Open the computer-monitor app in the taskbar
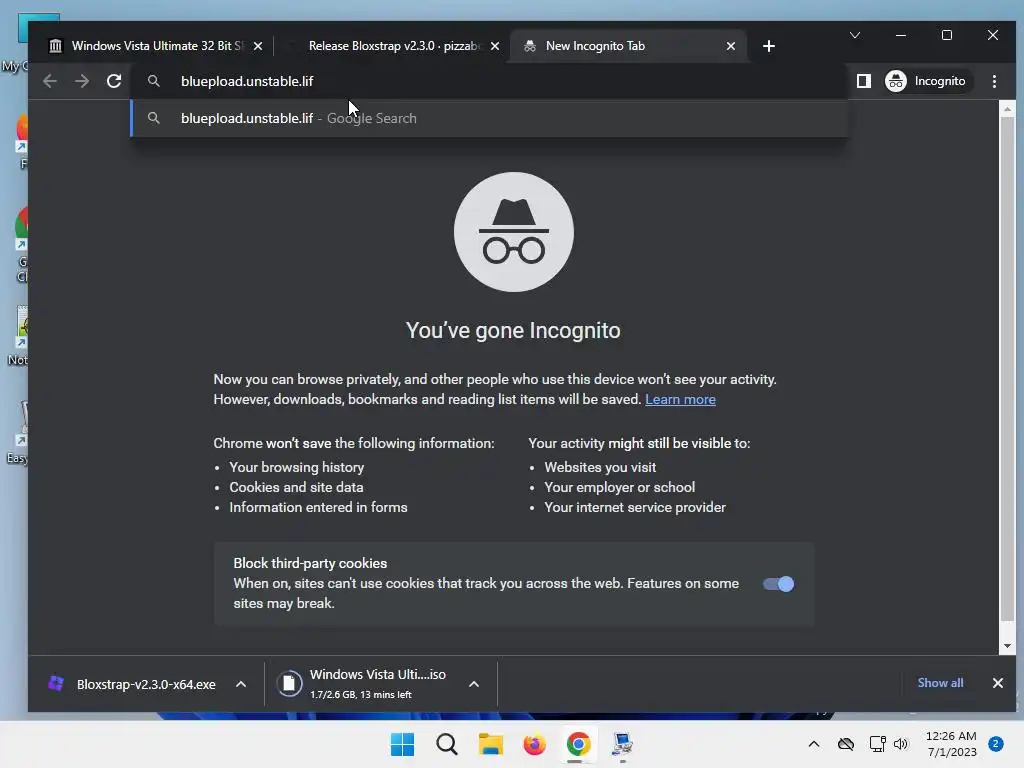This screenshot has width=1024, height=768. [622, 744]
